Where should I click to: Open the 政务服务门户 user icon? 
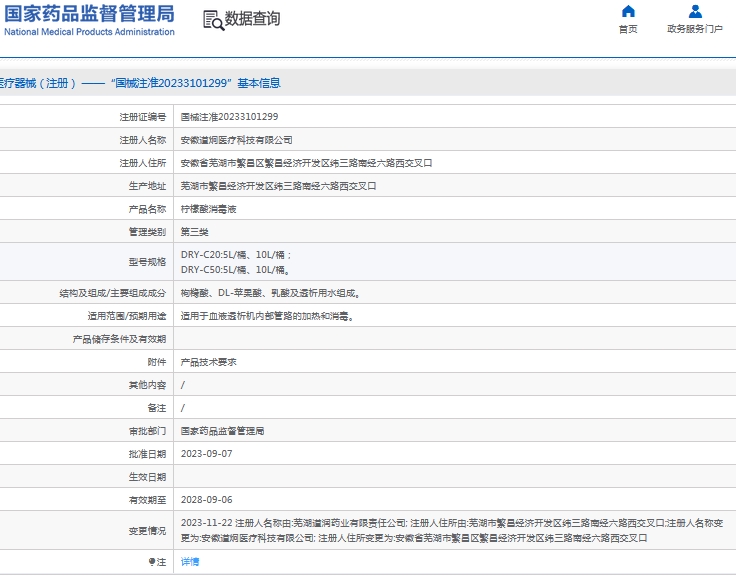(x=695, y=11)
